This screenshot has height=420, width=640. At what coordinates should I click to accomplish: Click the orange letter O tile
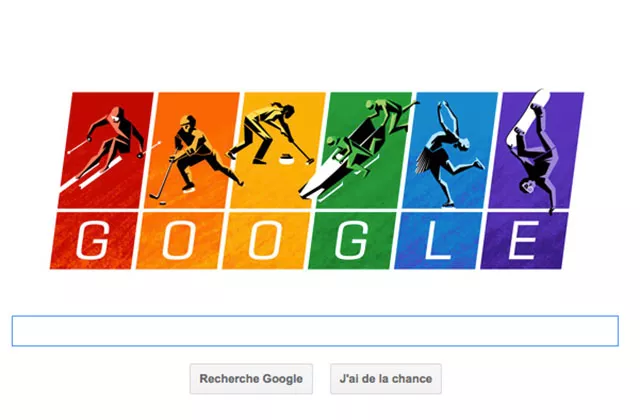click(x=180, y=240)
